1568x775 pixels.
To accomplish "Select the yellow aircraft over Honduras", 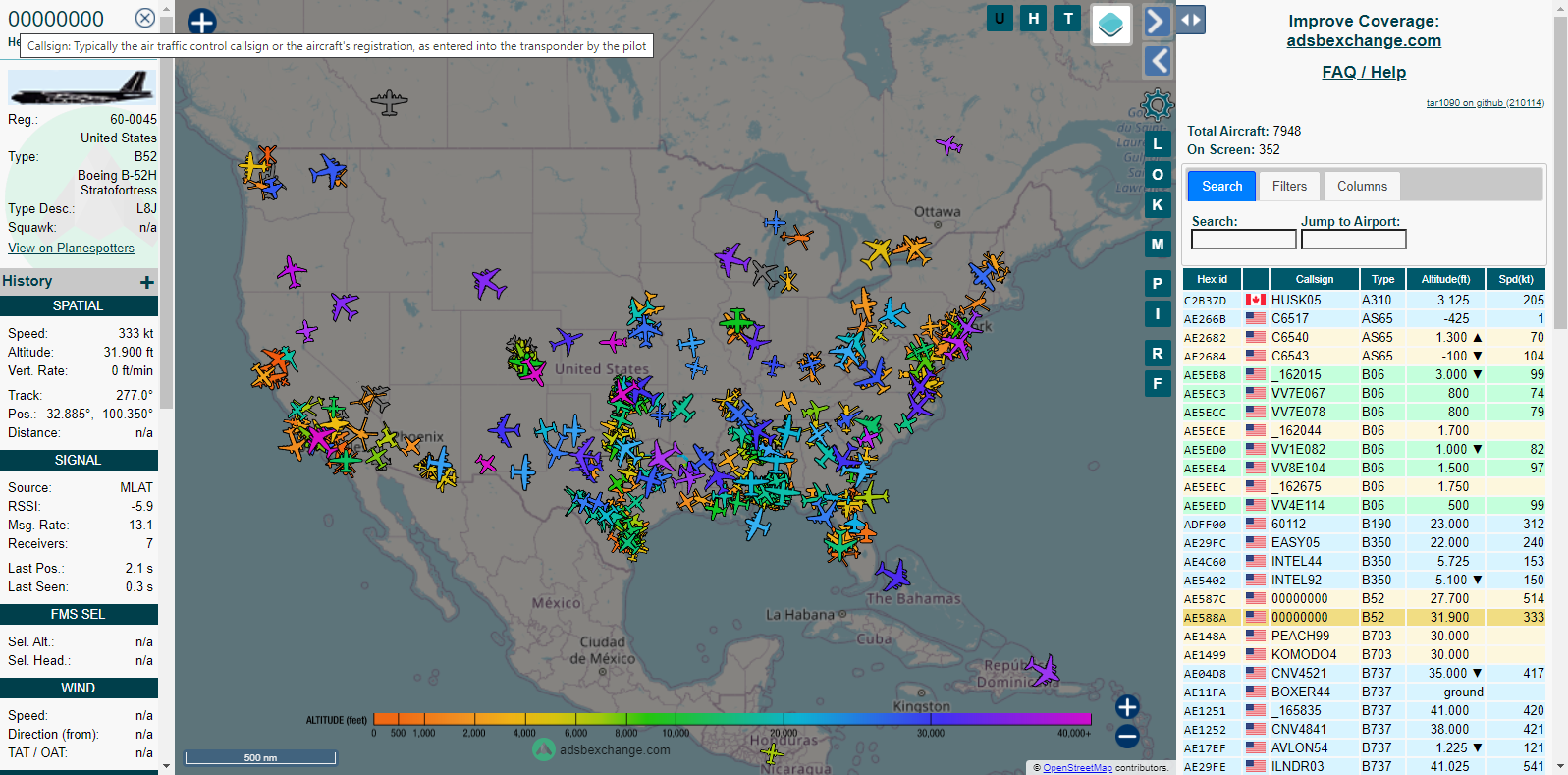I will (773, 753).
